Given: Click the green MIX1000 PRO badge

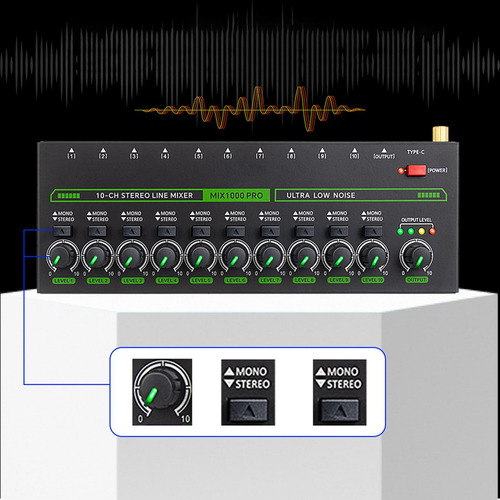Looking at the screenshot, I should click(x=236, y=196).
